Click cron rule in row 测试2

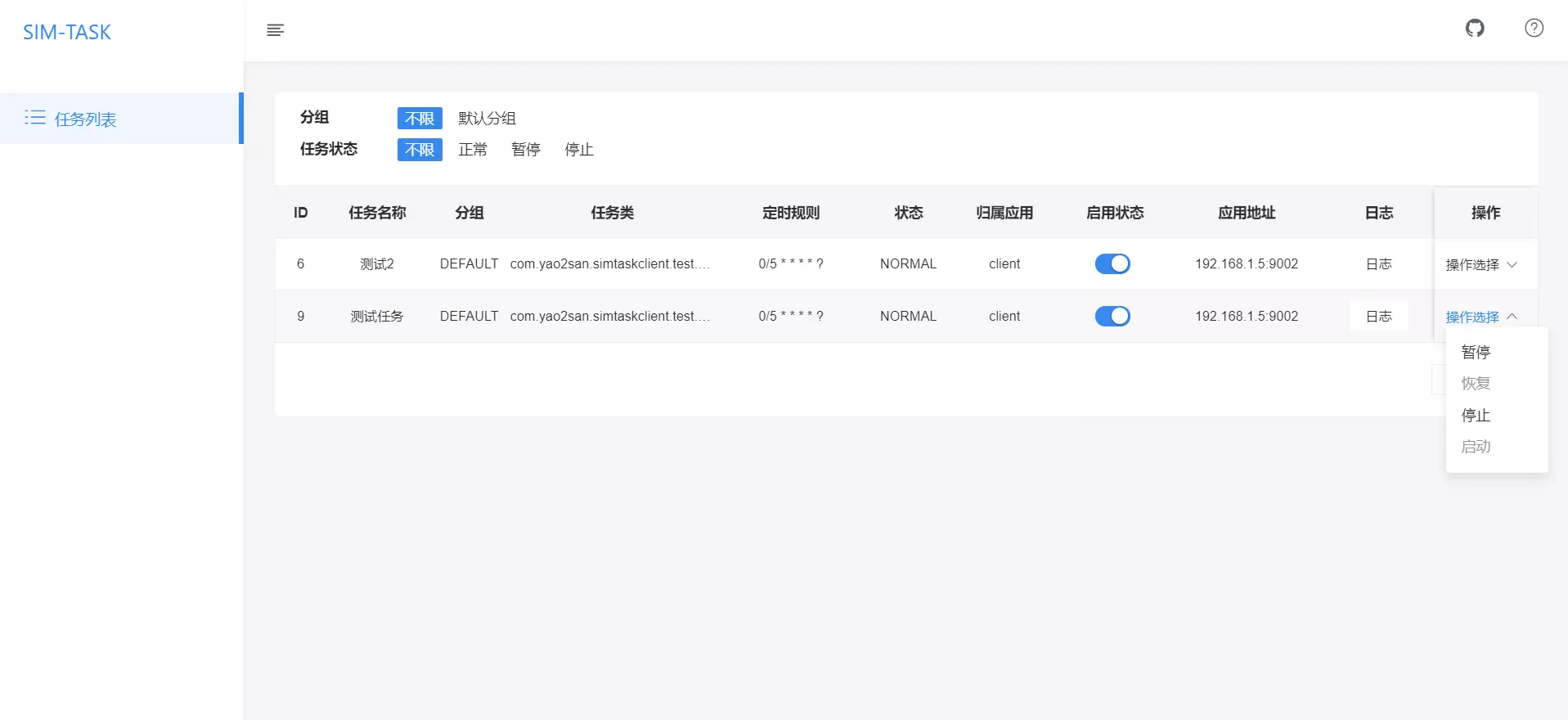[x=791, y=263]
